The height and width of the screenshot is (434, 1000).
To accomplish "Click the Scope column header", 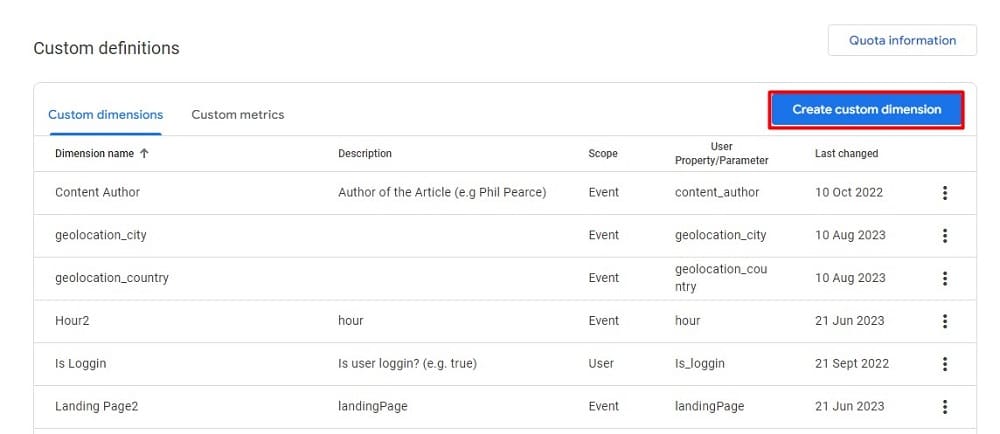I will click(603, 154).
